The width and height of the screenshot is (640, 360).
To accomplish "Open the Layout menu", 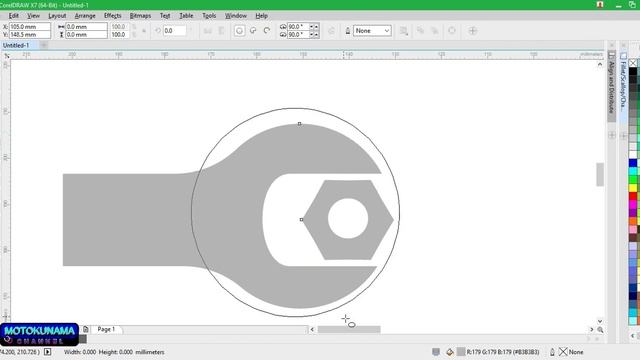I will [57, 16].
